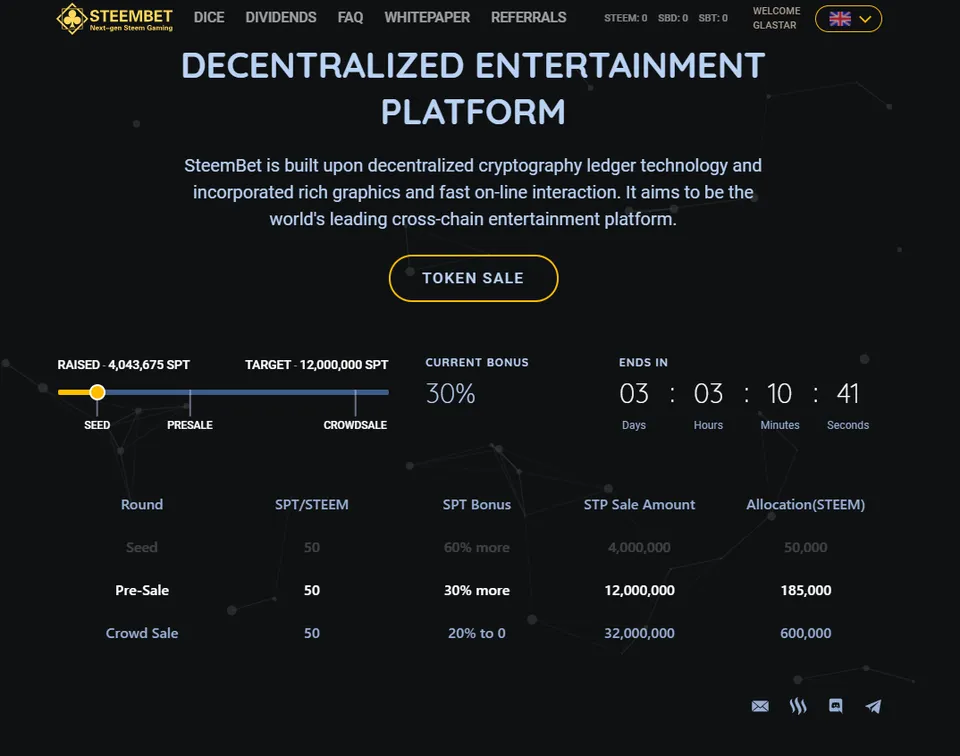
Task: Open the DICE menu item
Action: point(209,17)
